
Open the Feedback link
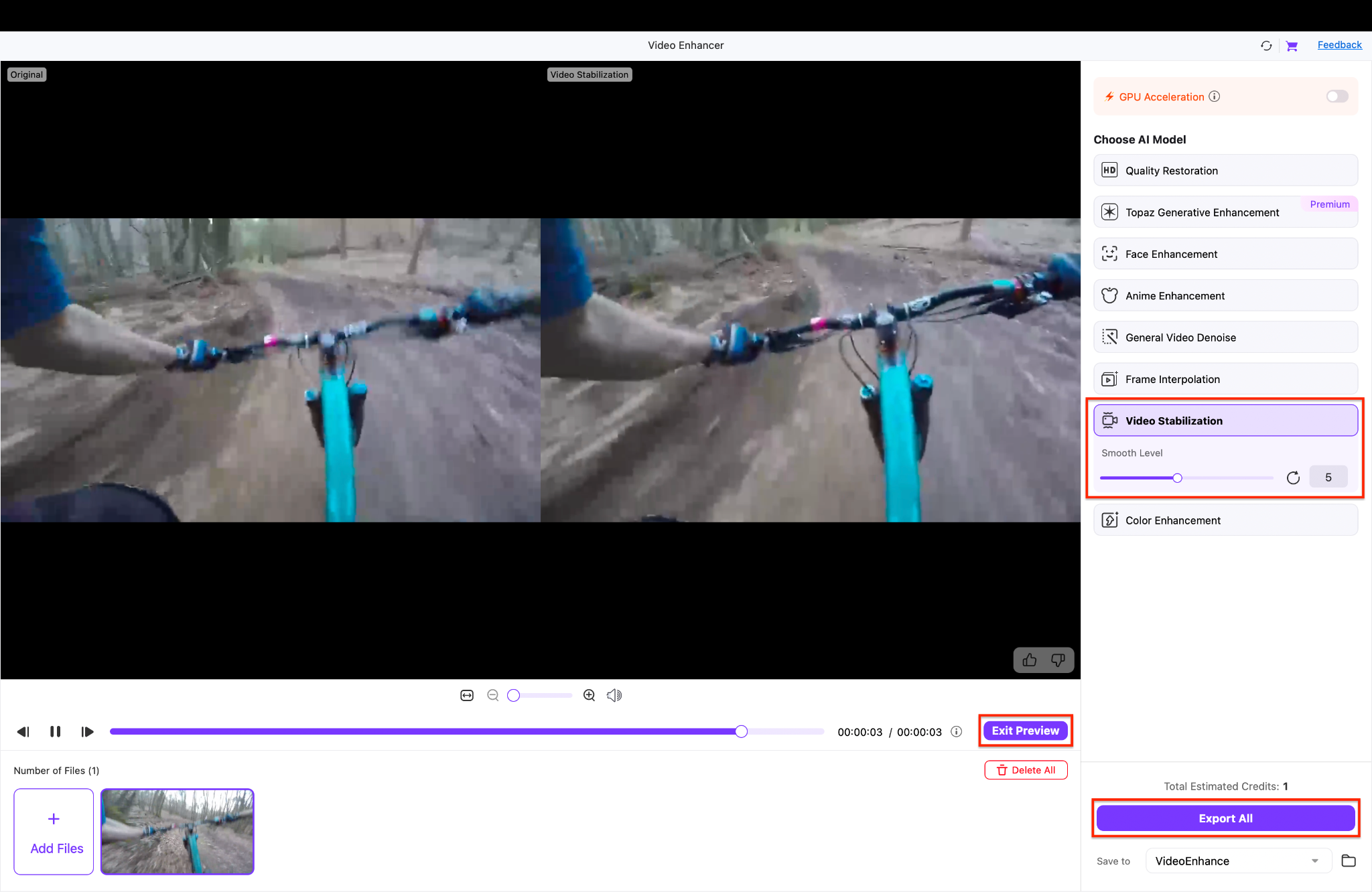point(1339,45)
